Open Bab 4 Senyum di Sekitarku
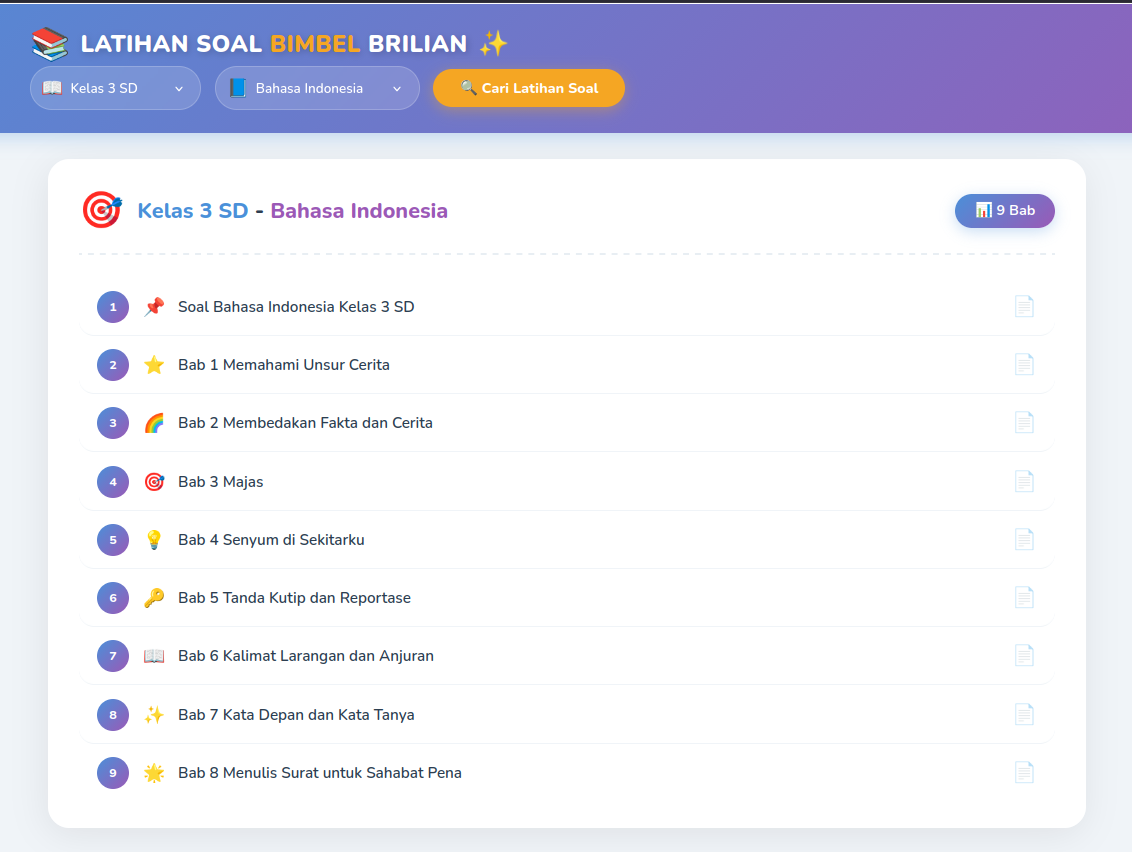 [x=567, y=539]
